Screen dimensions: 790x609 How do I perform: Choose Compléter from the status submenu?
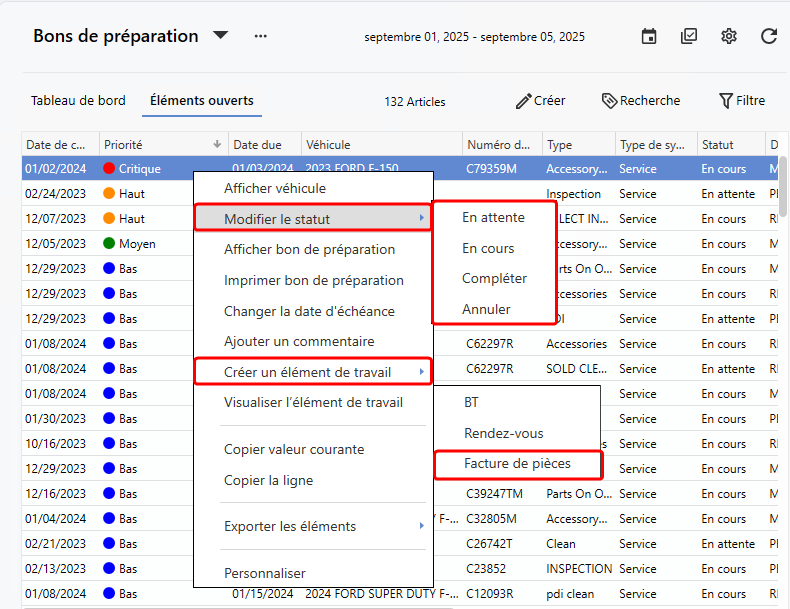(x=494, y=279)
